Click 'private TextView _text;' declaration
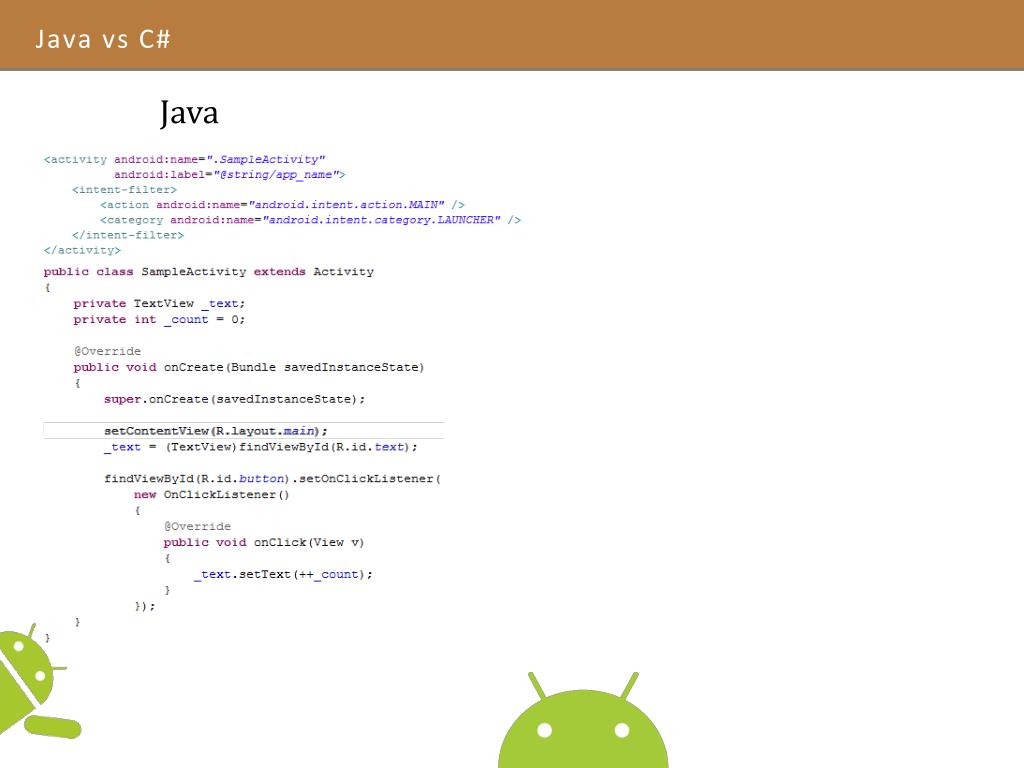The height and width of the screenshot is (768, 1024). (x=159, y=304)
